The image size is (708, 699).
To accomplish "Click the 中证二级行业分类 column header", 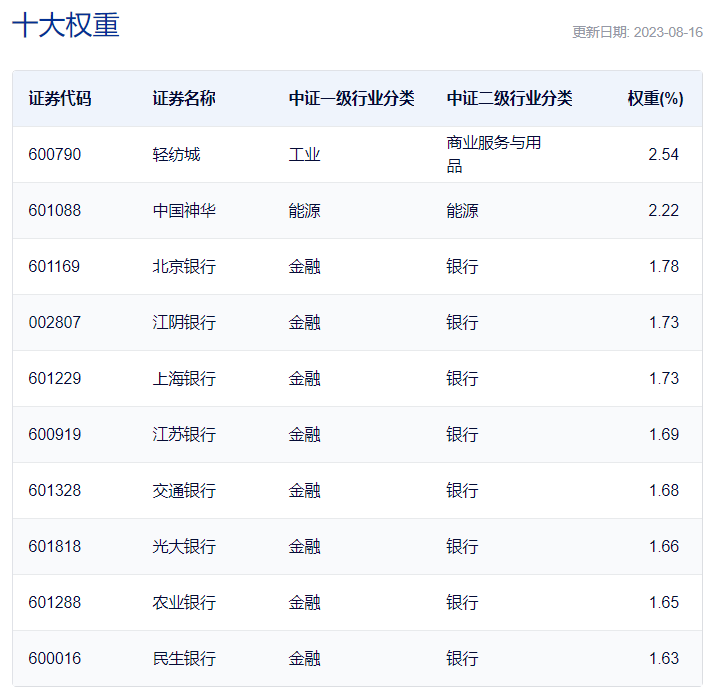I will (509, 98).
